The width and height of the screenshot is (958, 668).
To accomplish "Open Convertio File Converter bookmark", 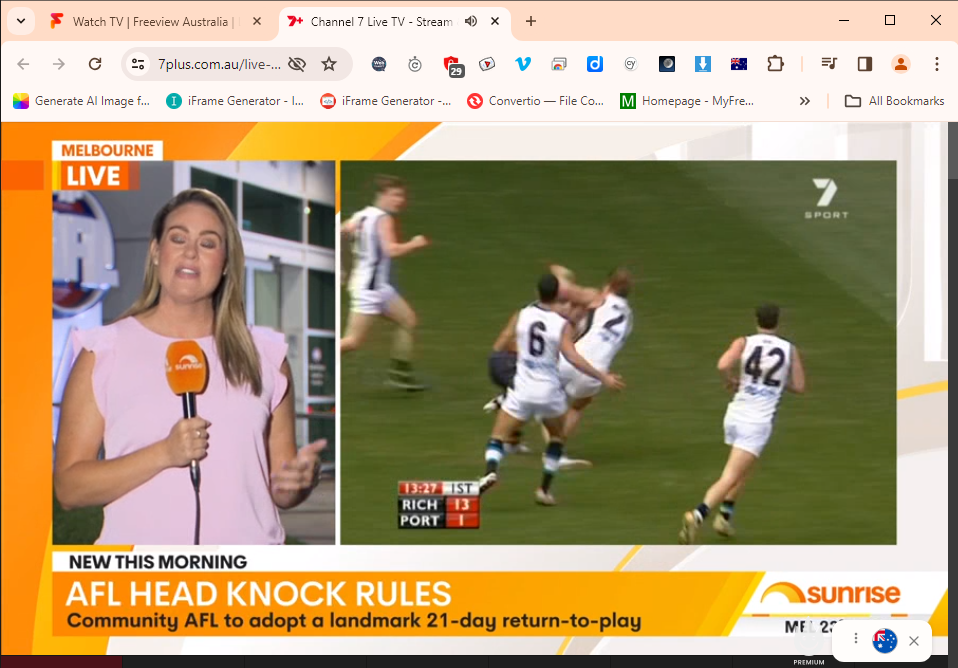I will [535, 101].
